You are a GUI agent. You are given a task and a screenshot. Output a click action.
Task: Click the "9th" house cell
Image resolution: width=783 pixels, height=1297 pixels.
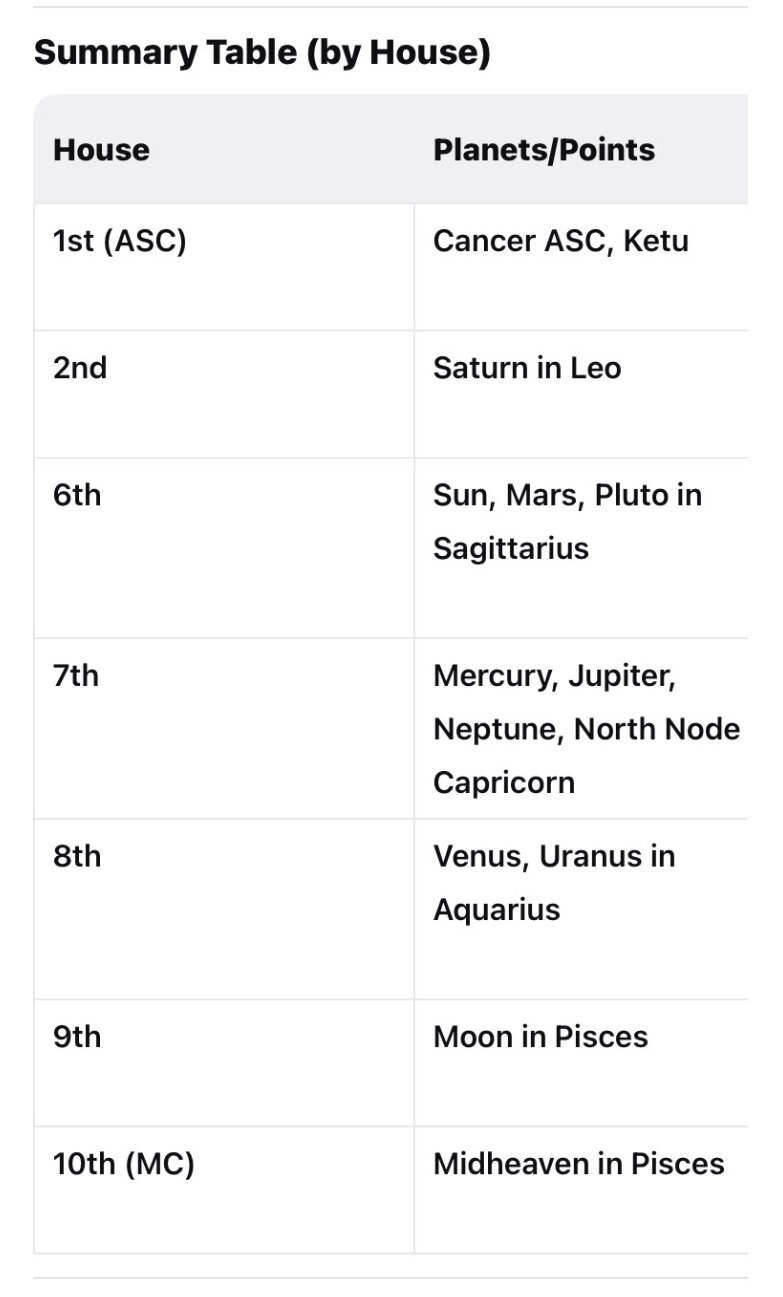[x=77, y=1037]
